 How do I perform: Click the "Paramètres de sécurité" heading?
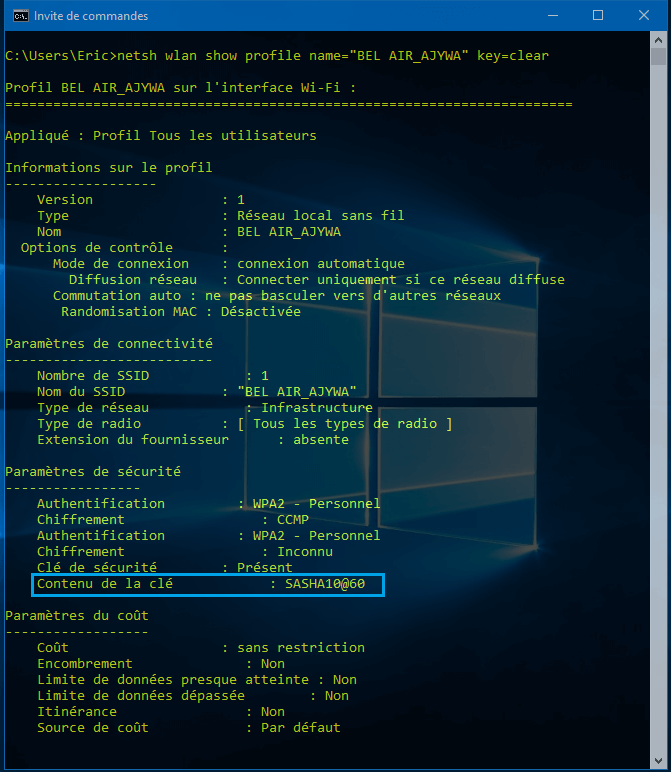[93, 472]
